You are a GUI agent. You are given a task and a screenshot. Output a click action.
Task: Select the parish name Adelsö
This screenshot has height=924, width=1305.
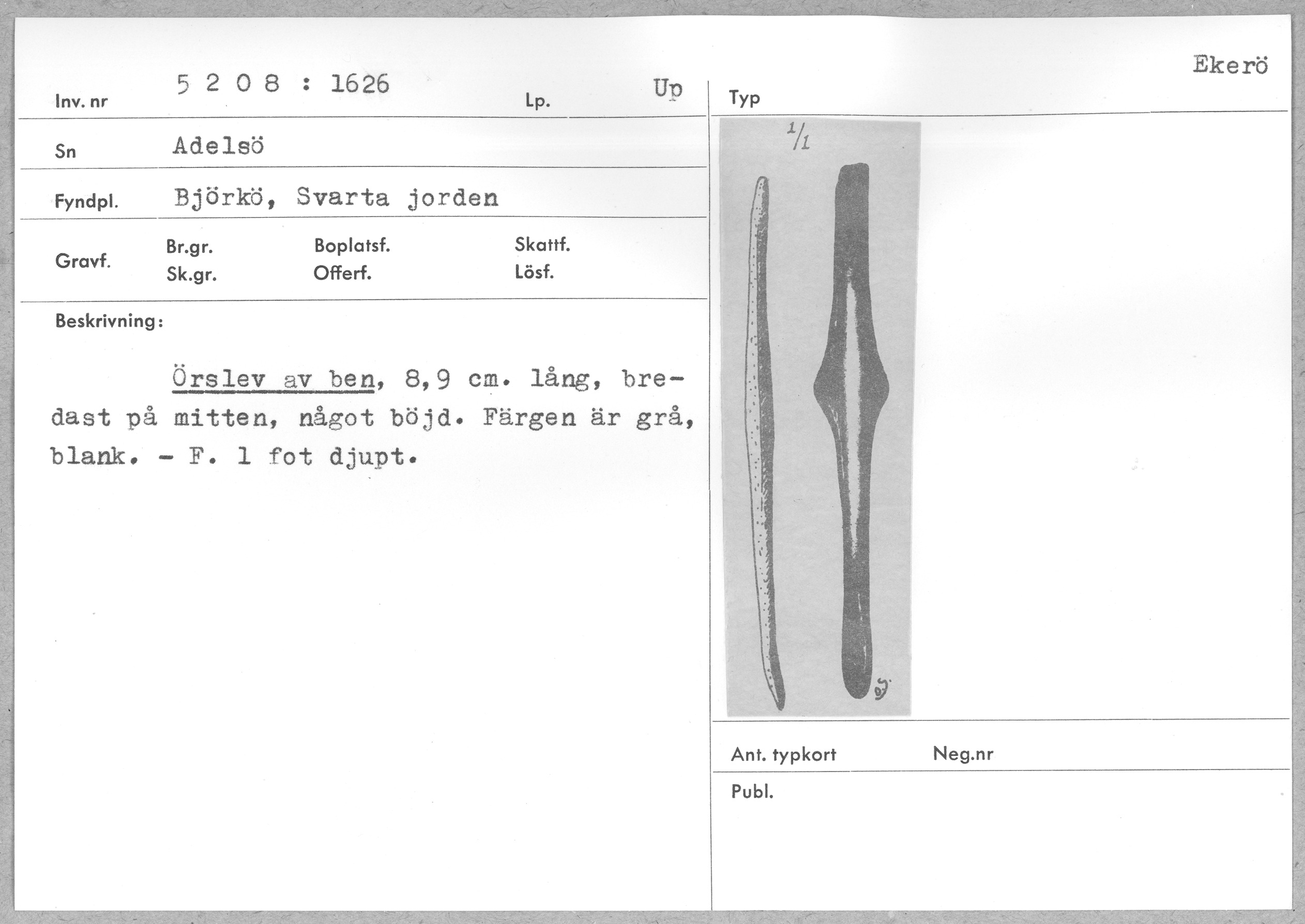pos(219,147)
